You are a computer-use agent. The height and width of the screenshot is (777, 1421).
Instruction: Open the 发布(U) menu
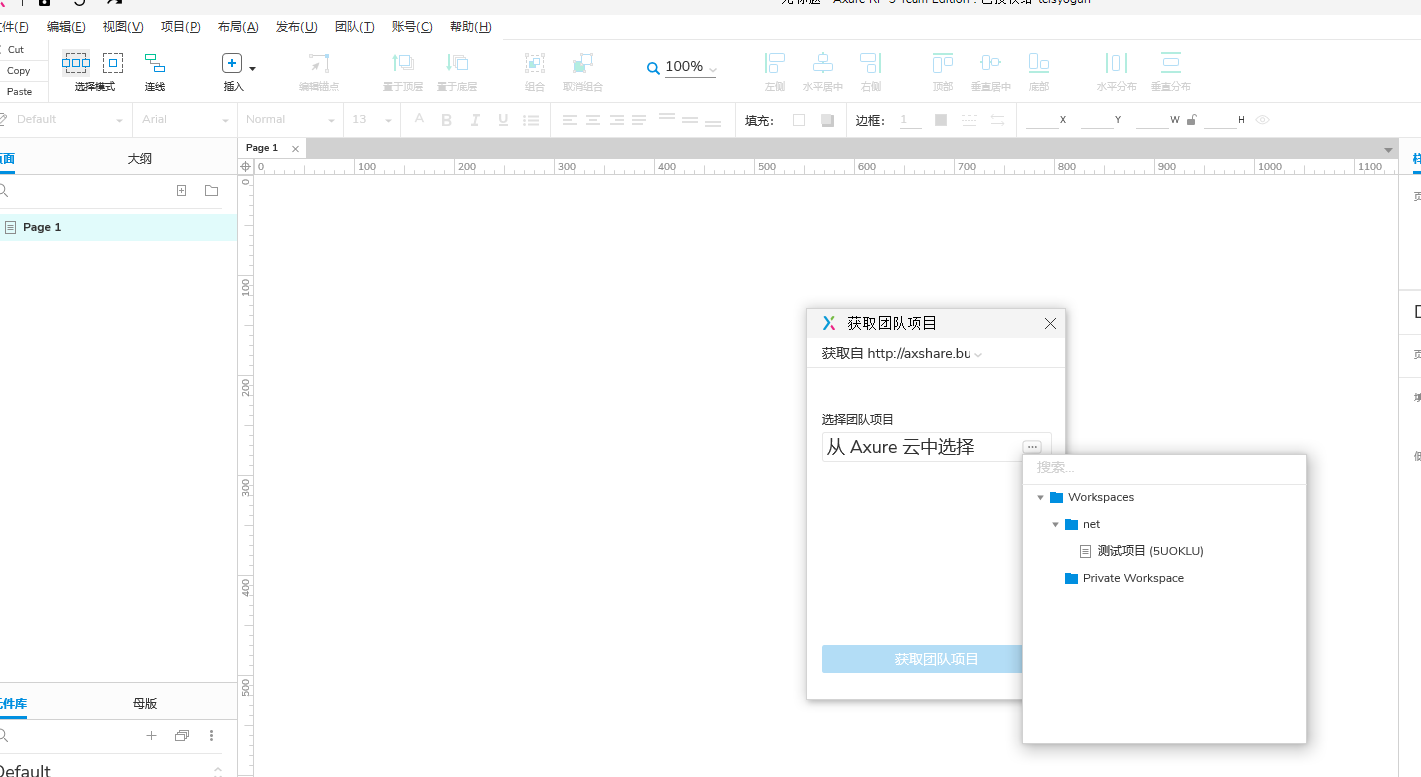[297, 27]
